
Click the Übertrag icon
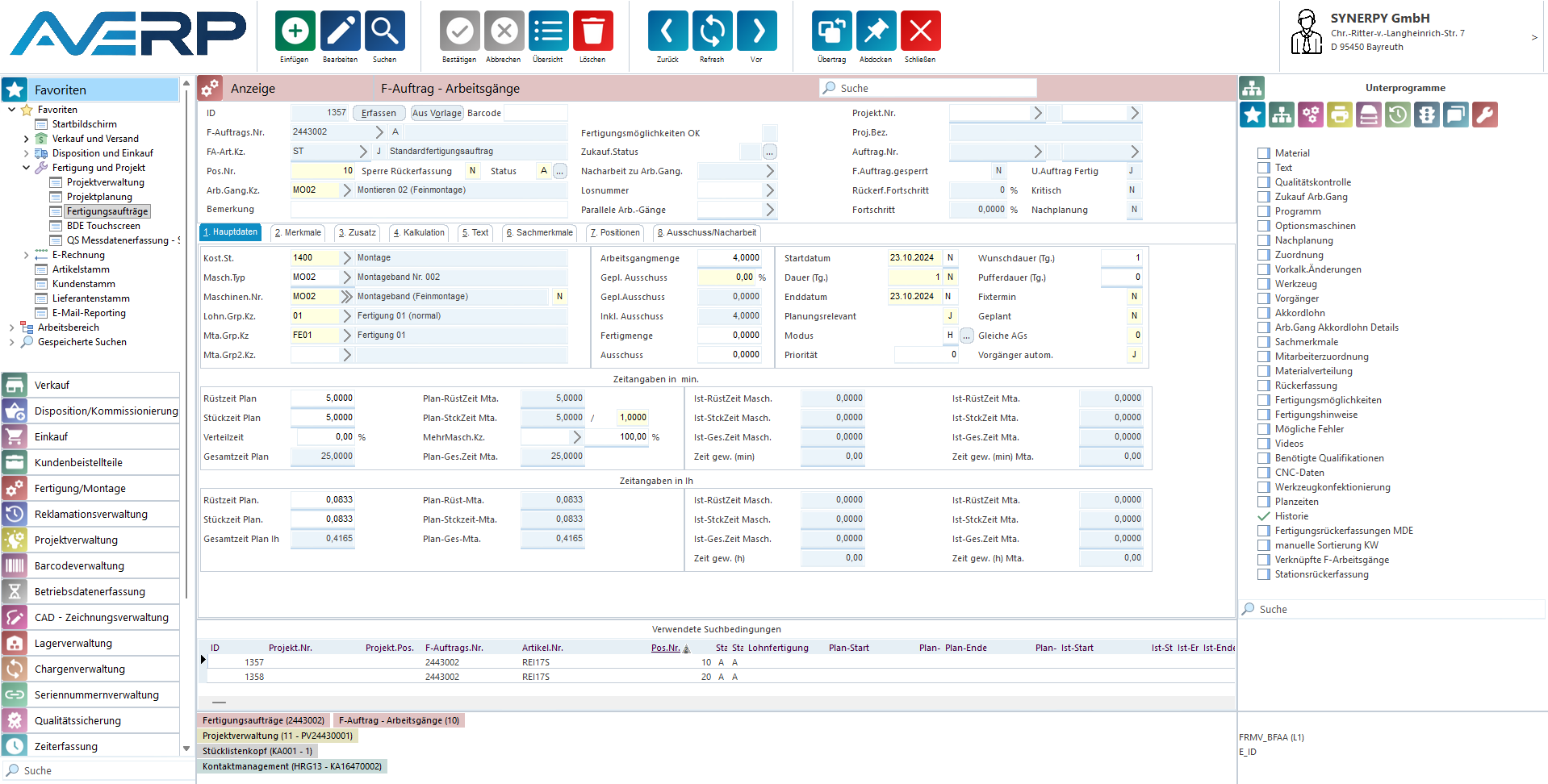[x=831, y=32]
